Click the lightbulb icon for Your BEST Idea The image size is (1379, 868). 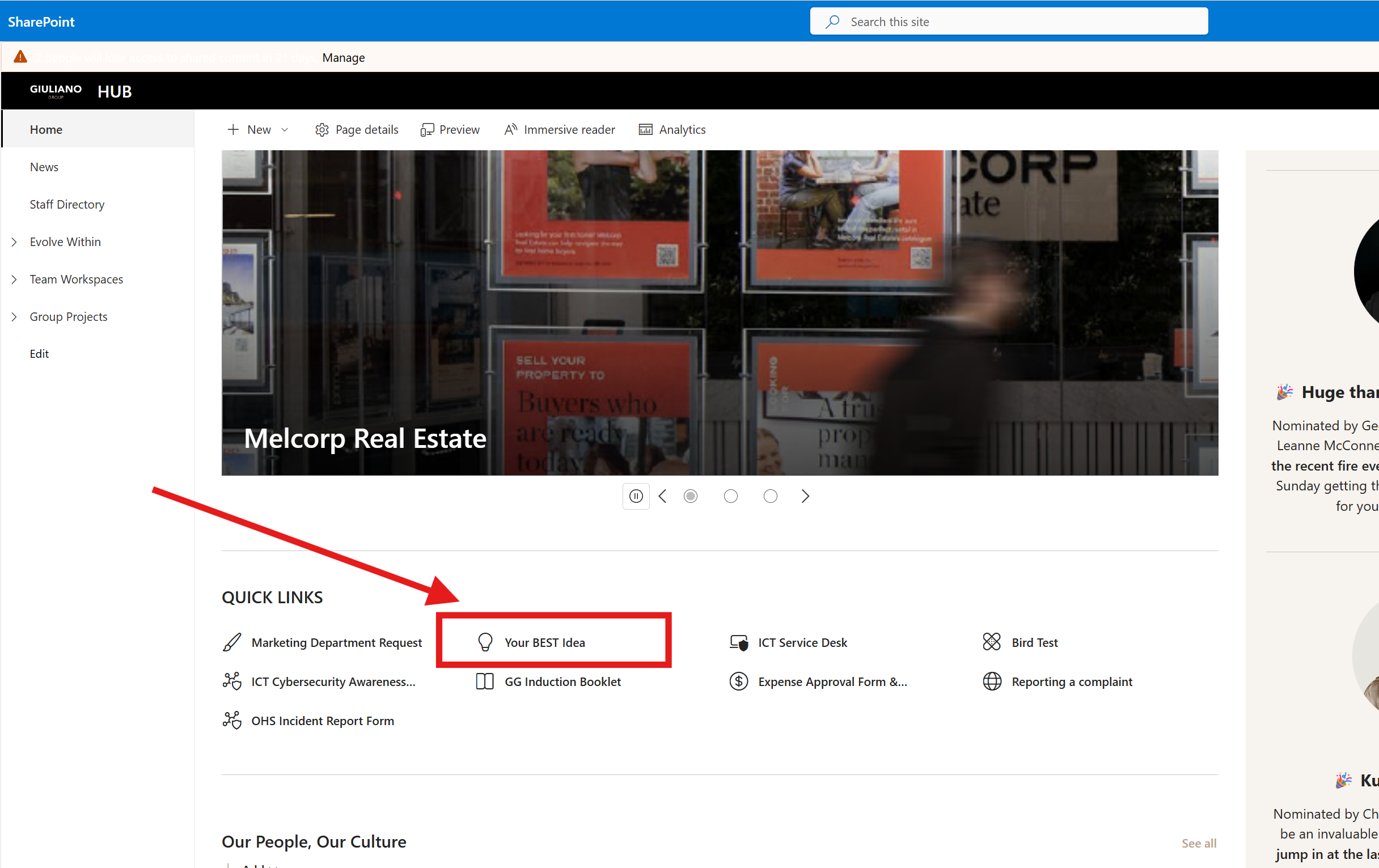(x=485, y=642)
